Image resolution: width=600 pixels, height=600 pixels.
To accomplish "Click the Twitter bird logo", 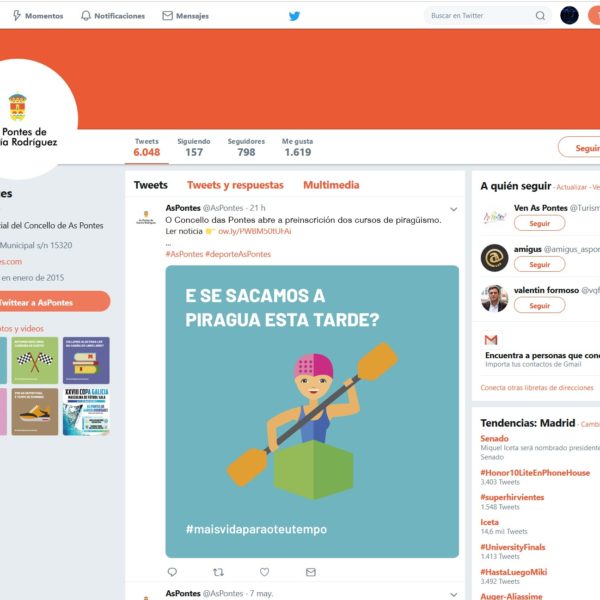I will [294, 16].
